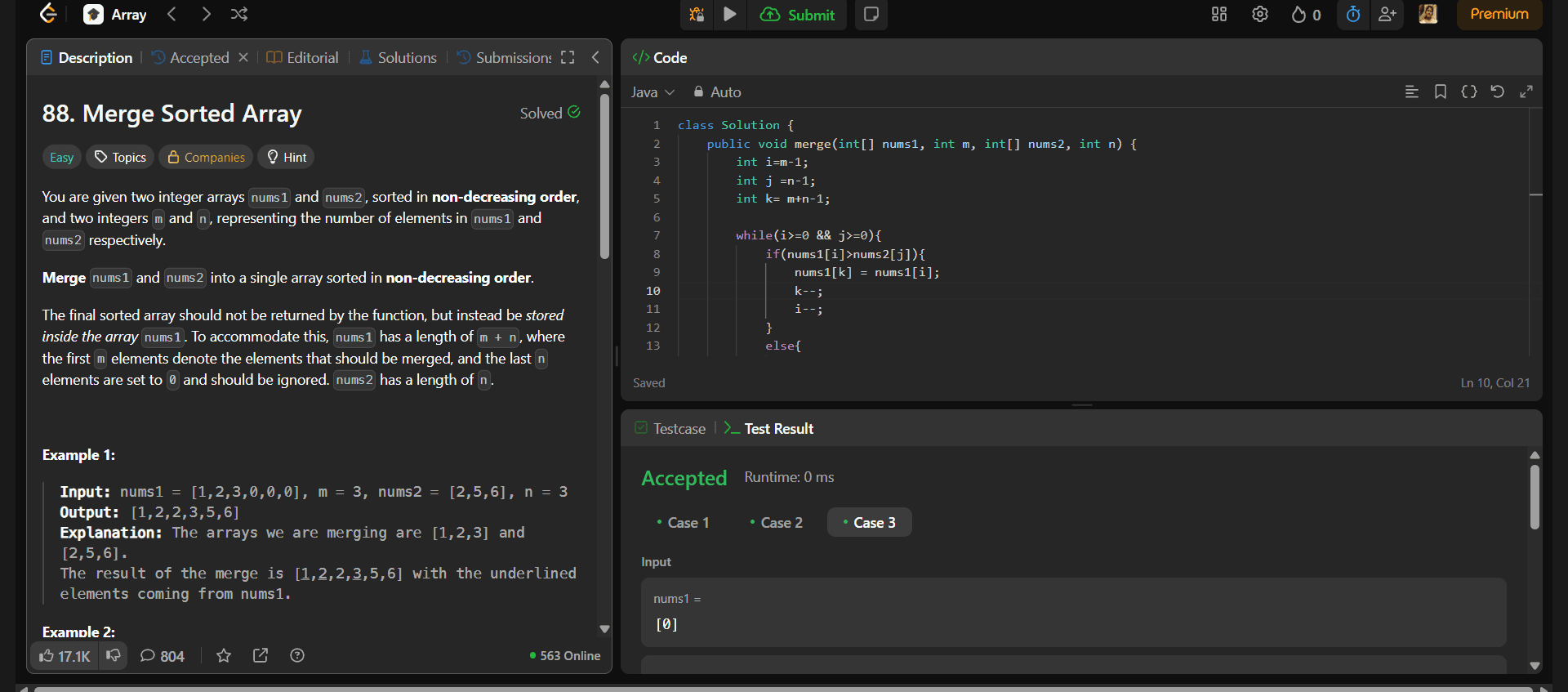Open the timer stopwatch icon
The height and width of the screenshot is (692, 1568).
tap(1352, 15)
